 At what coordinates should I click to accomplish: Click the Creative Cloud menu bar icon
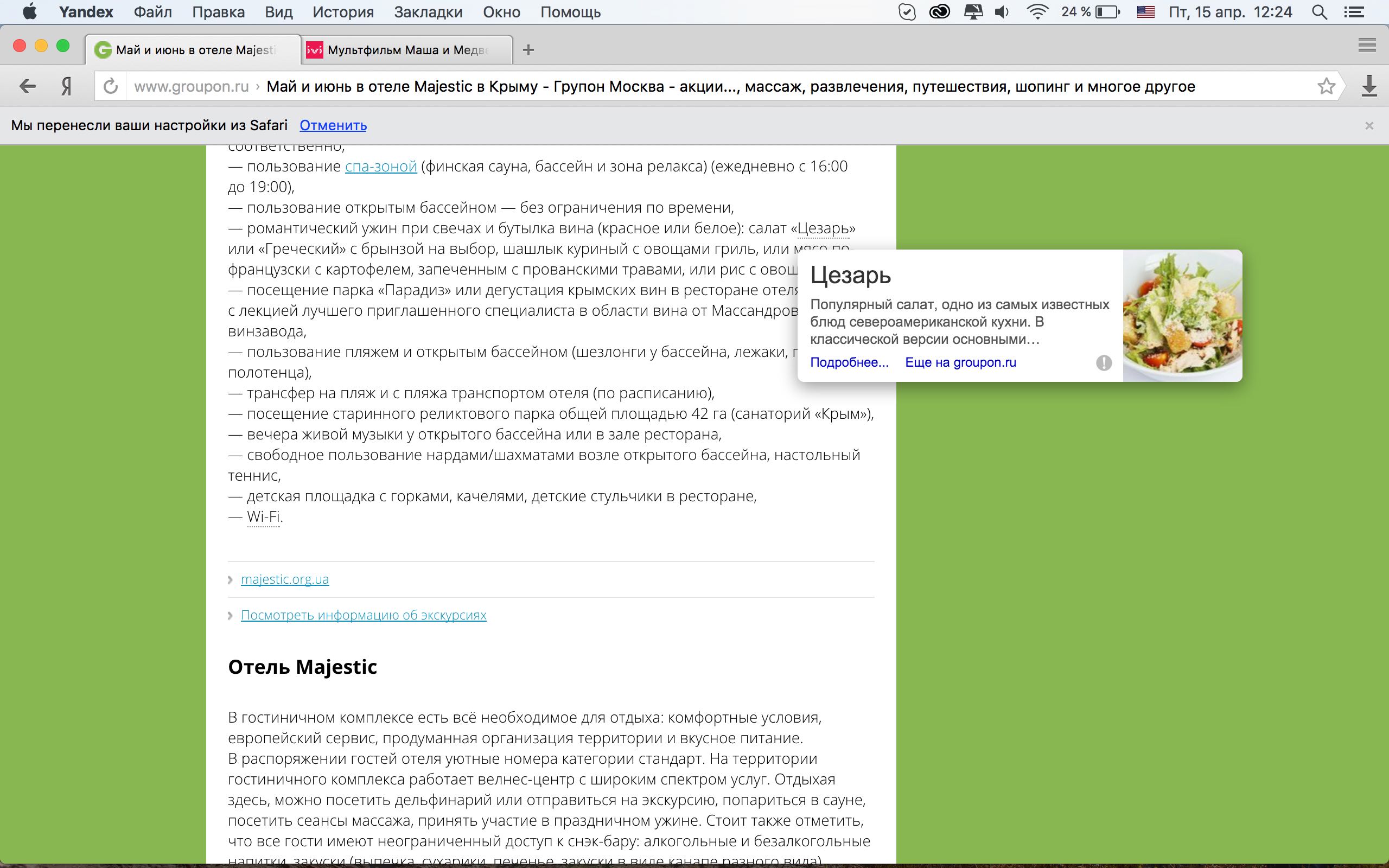(x=940, y=12)
